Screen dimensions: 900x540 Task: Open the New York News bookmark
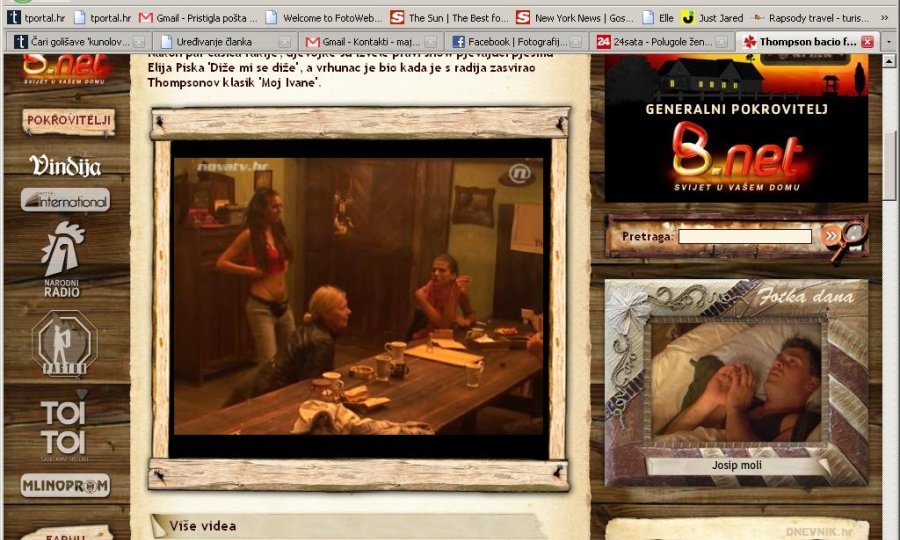click(x=575, y=18)
